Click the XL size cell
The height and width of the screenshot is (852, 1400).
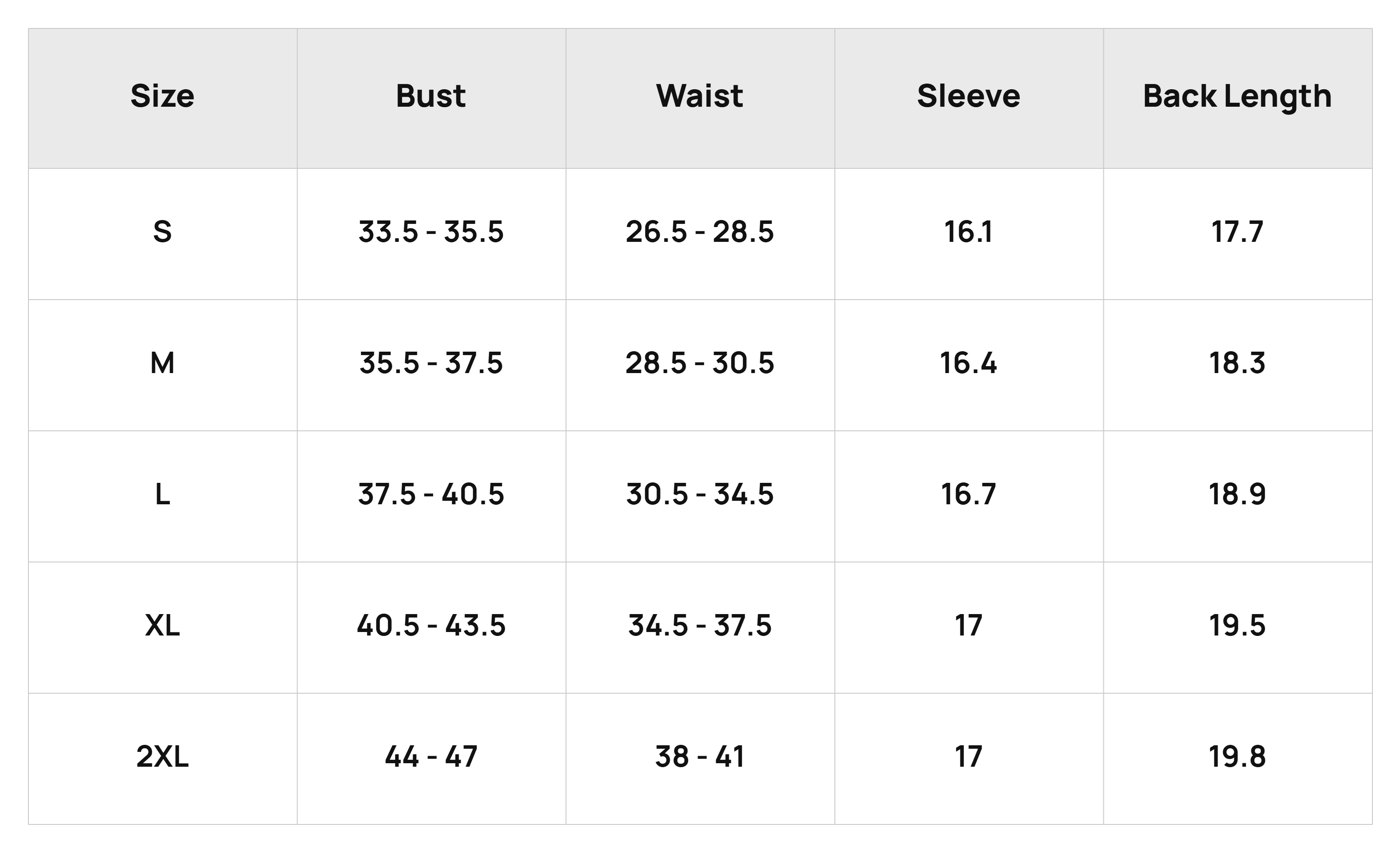coord(162,625)
